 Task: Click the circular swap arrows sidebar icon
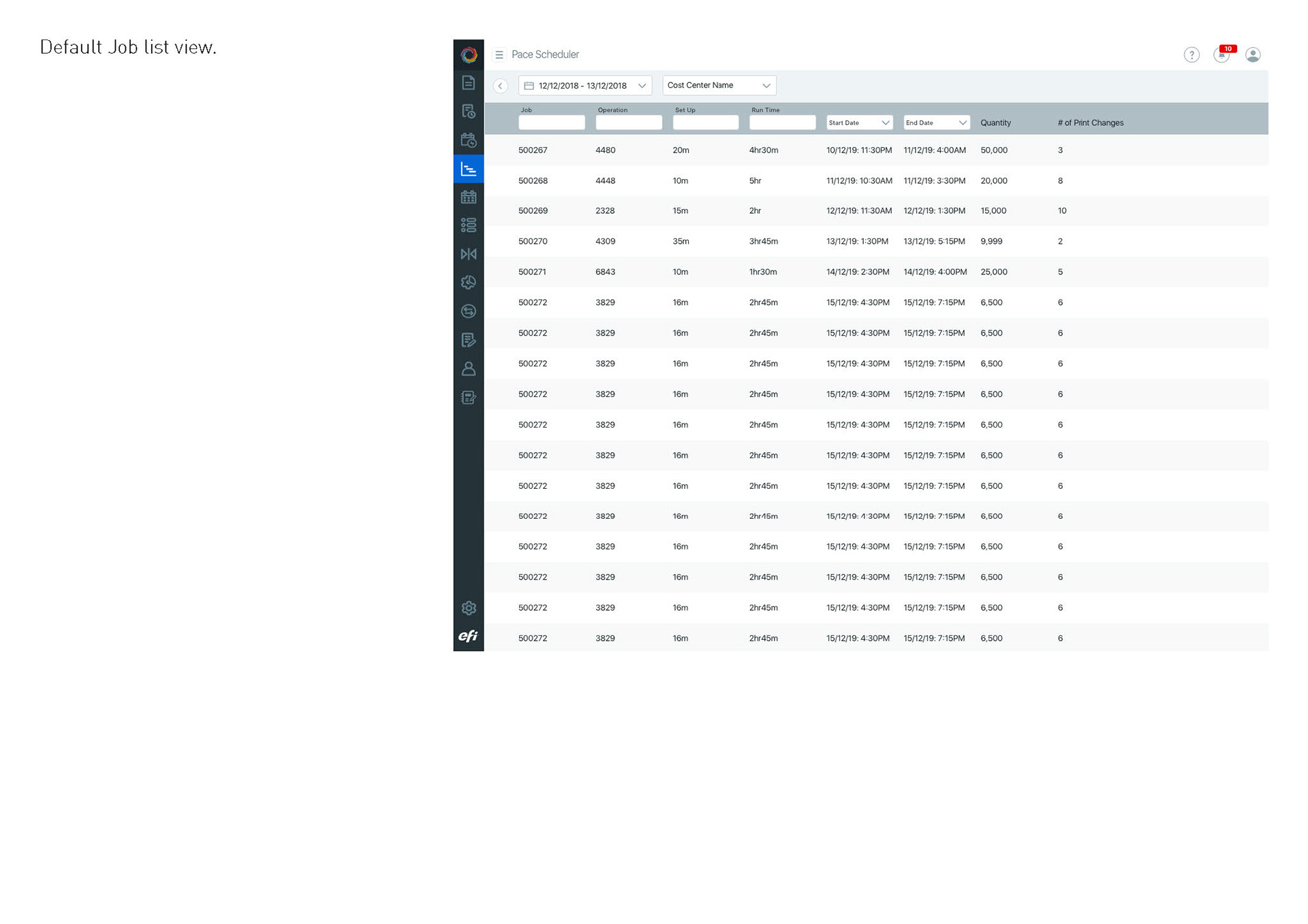click(x=468, y=312)
